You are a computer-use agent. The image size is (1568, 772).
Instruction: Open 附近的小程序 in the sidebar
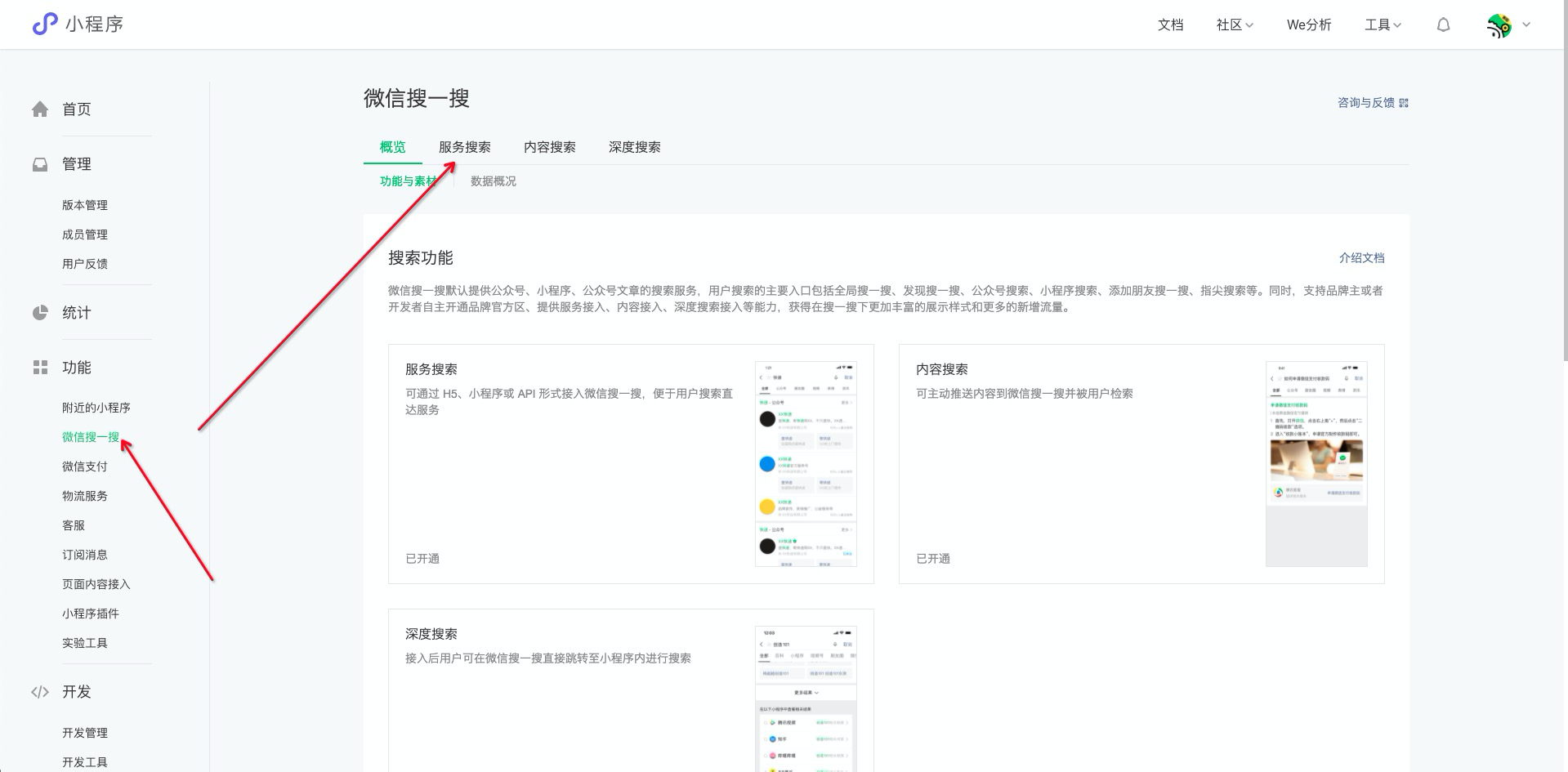[x=96, y=408]
